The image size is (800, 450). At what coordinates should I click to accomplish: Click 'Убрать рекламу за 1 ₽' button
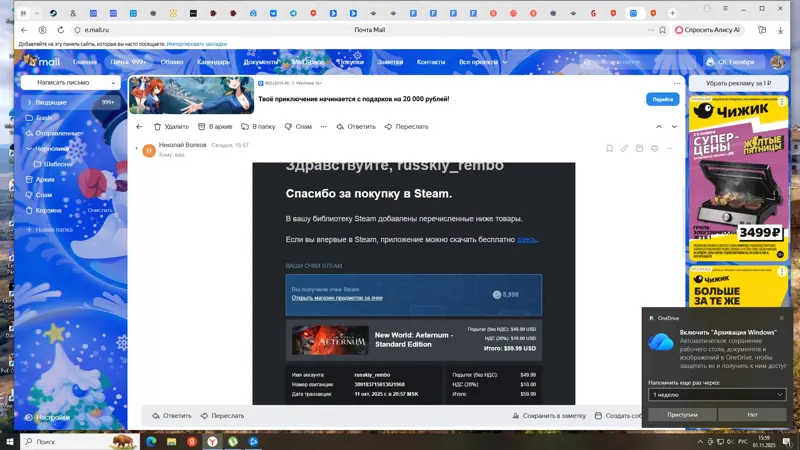738,83
